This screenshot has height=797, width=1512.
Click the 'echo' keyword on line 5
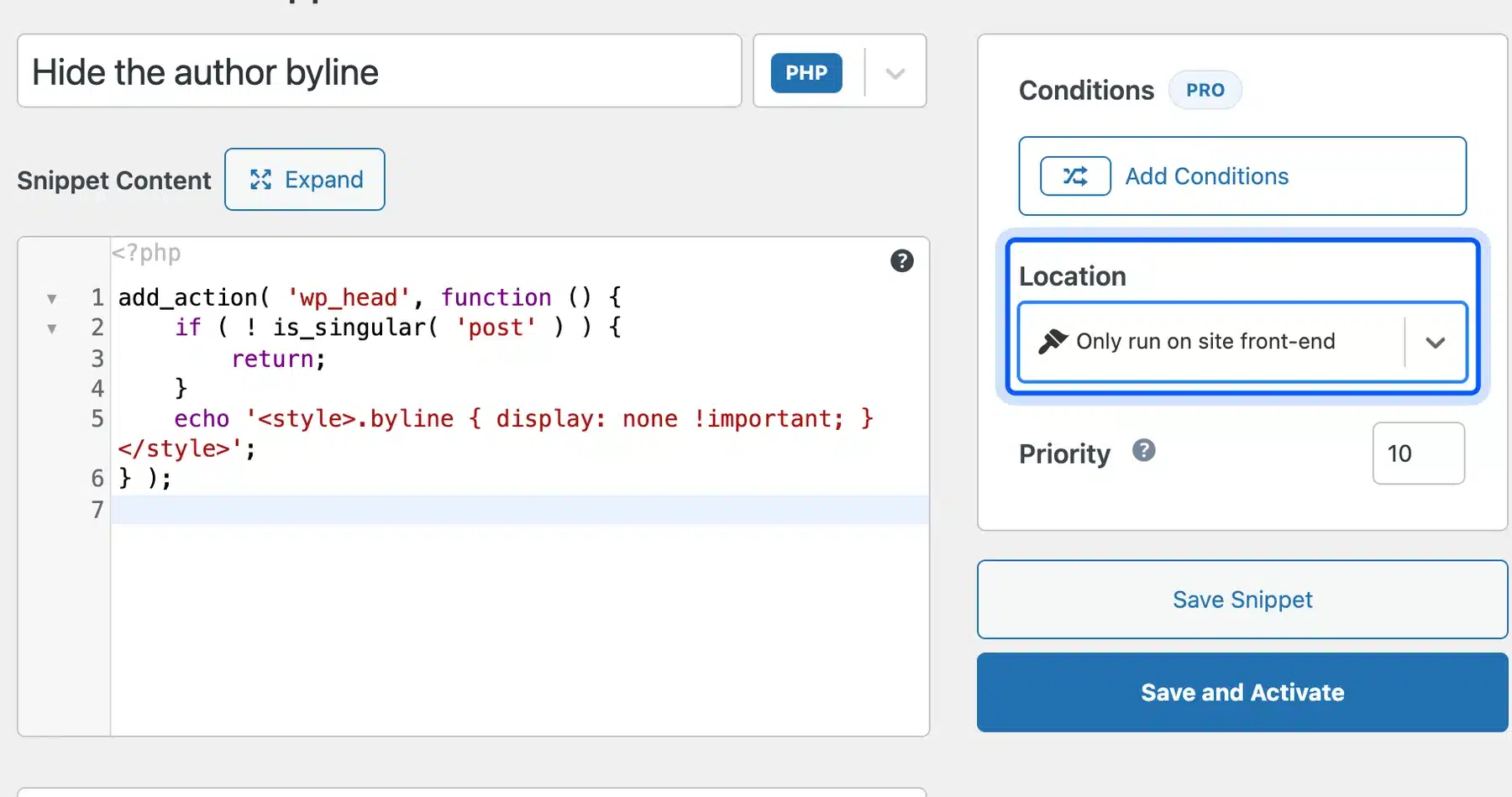point(202,419)
